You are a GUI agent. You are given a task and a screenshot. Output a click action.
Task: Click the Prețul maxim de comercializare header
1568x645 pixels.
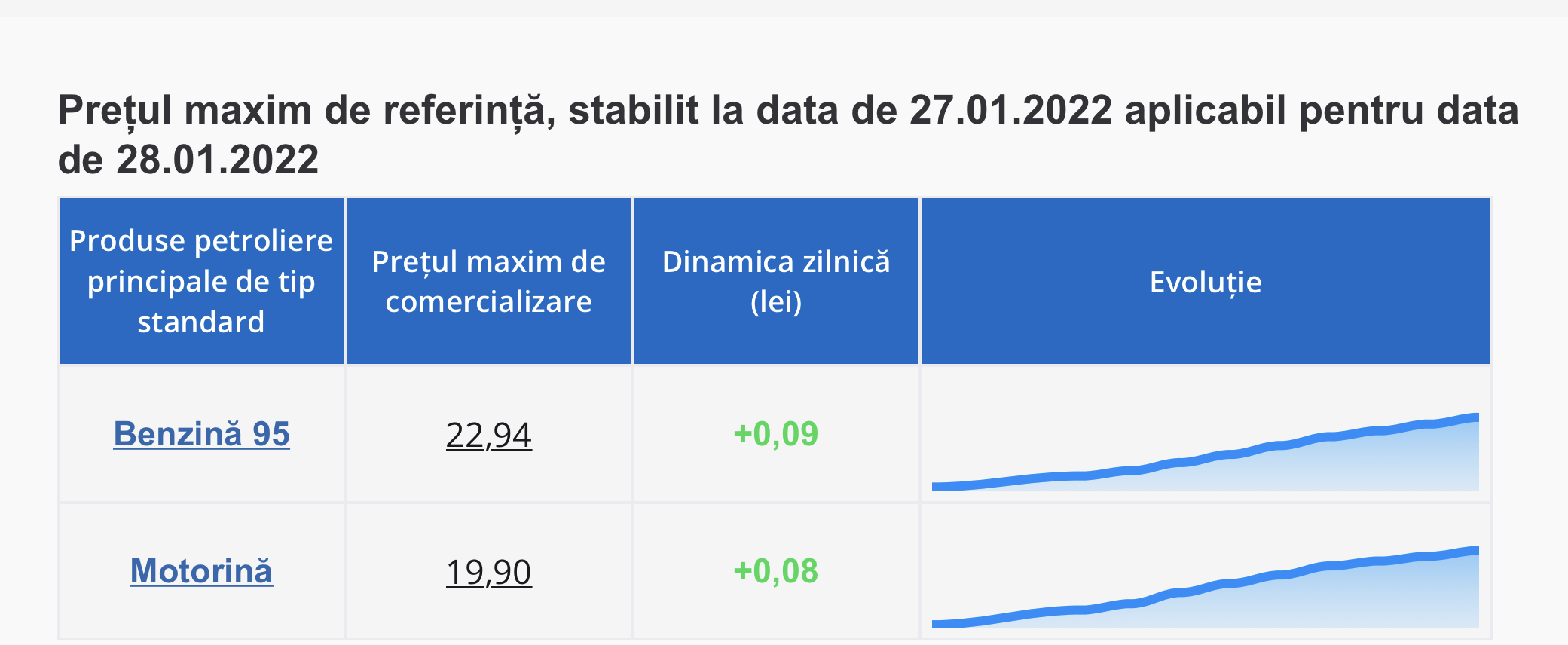coord(488,282)
